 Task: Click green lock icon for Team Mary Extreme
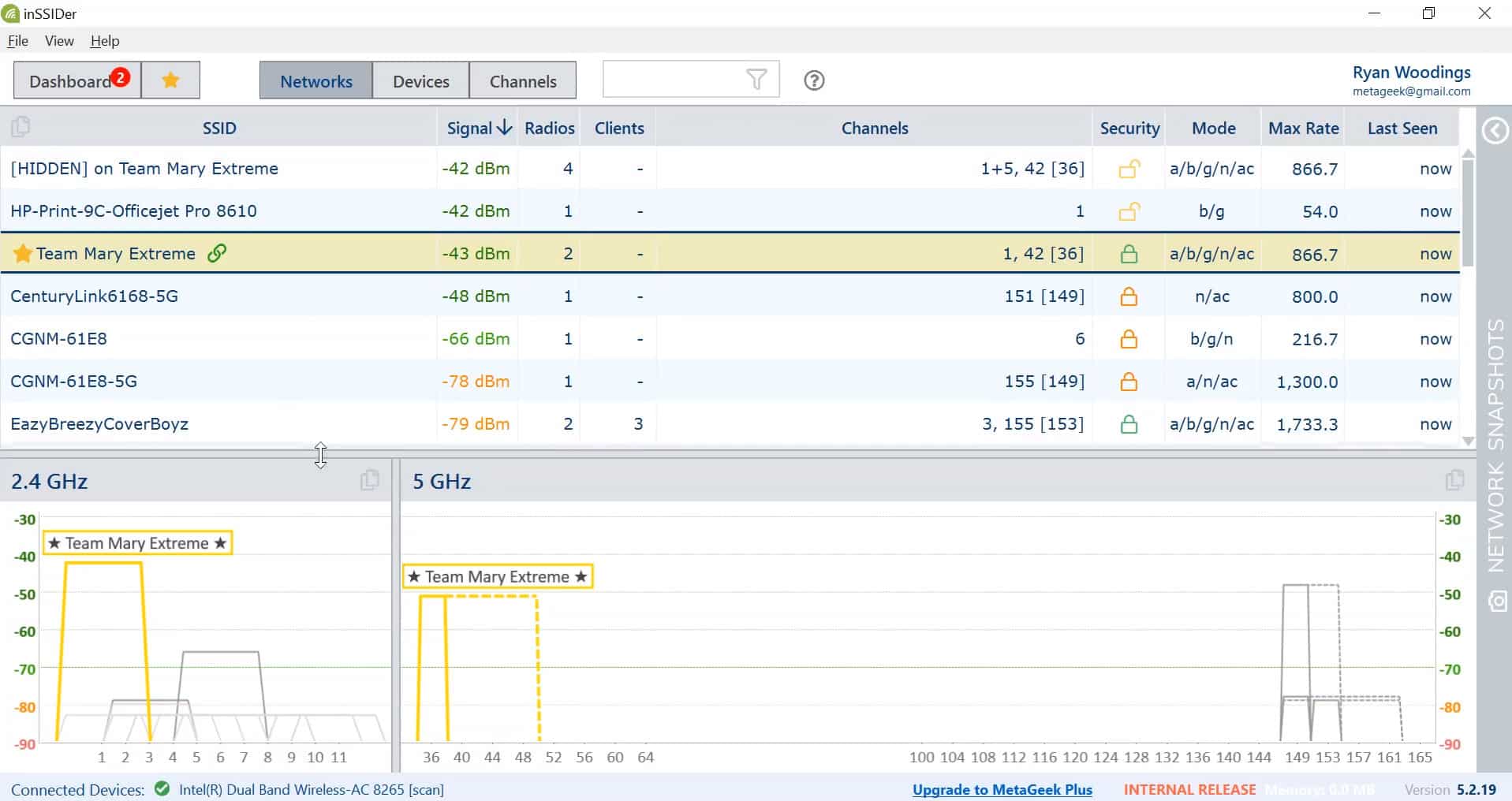pyautogui.click(x=1129, y=254)
